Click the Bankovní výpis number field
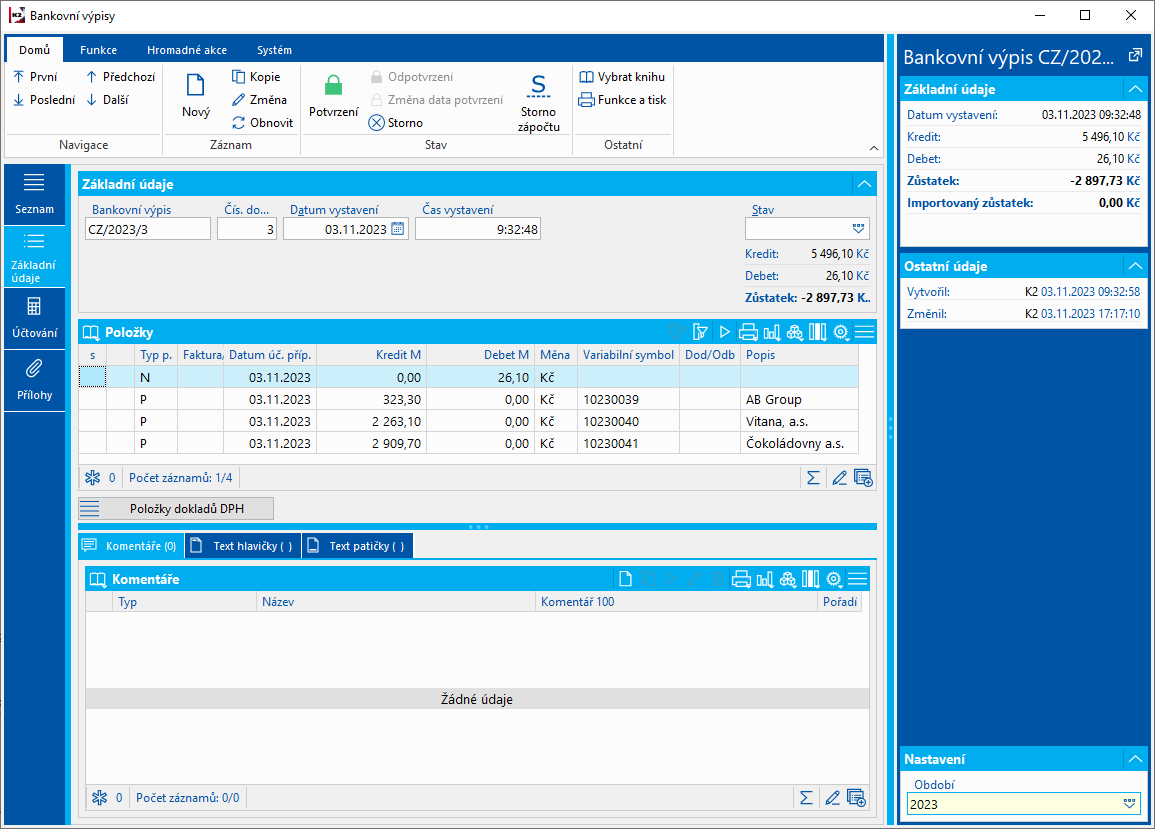This screenshot has width=1155, height=829. [x=148, y=229]
